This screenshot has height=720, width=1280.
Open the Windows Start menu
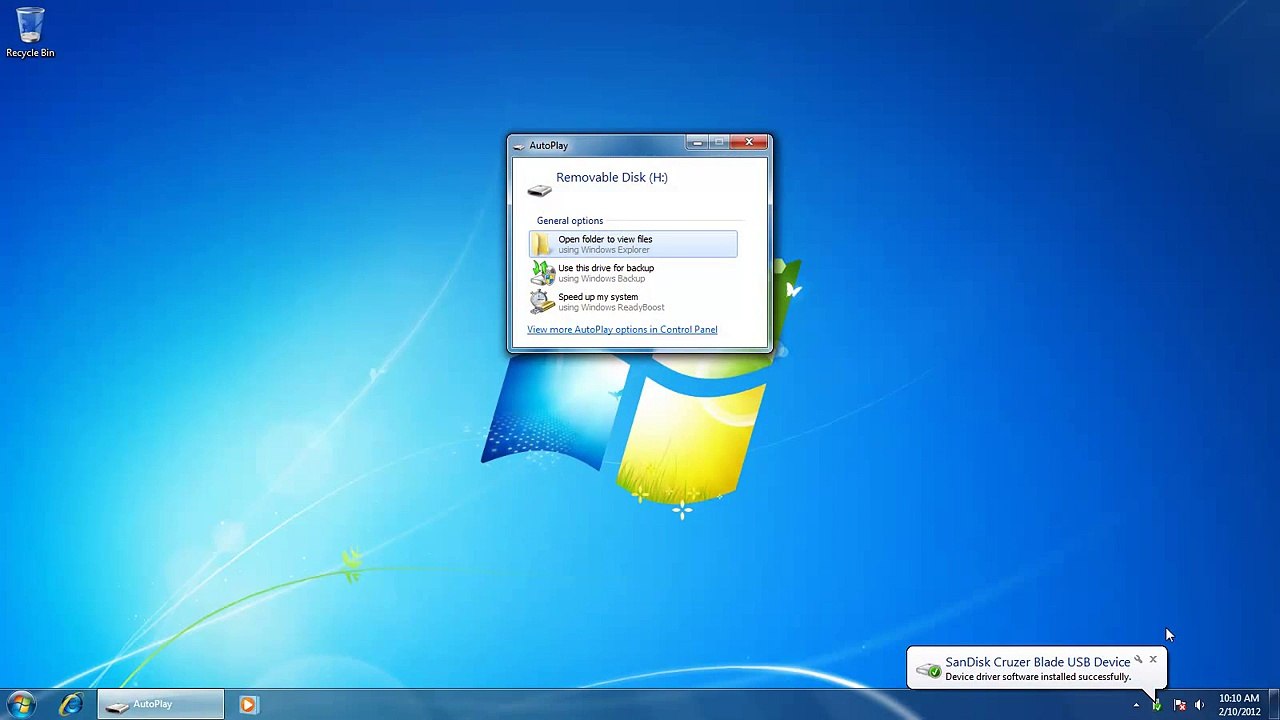click(21, 704)
